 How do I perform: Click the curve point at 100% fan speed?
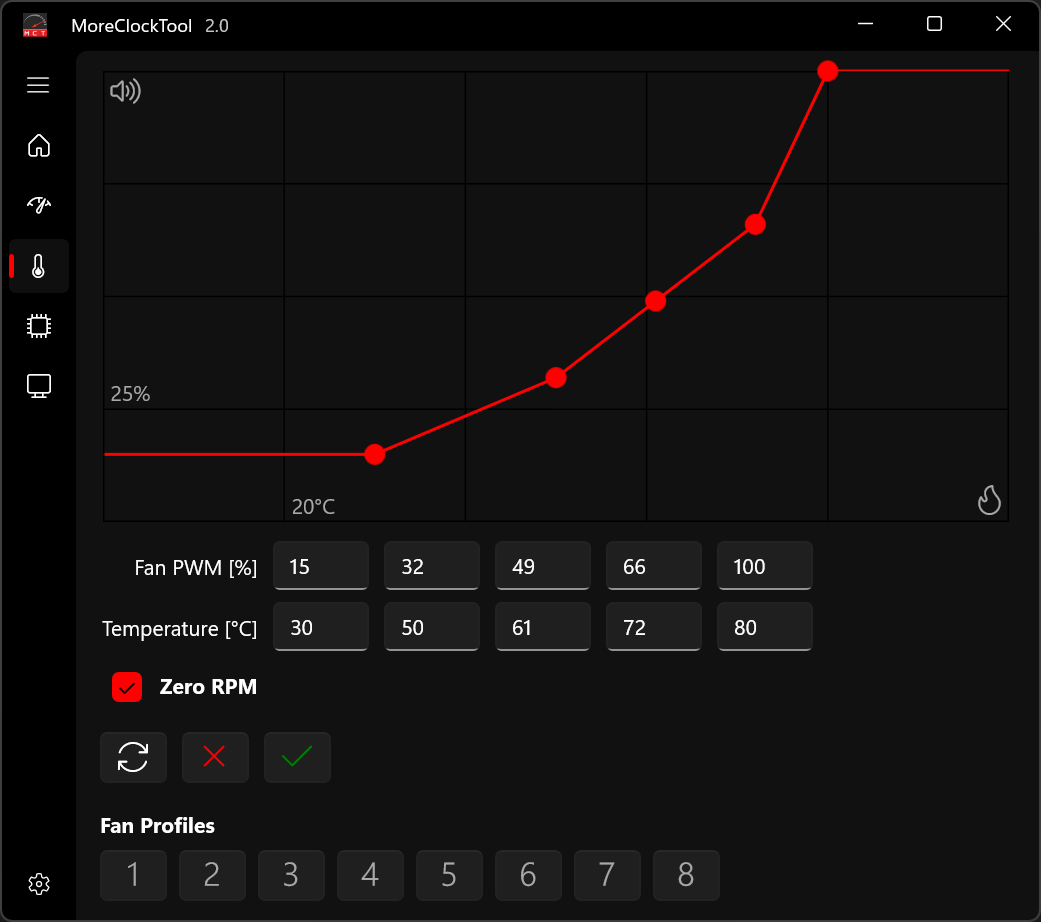pos(827,71)
